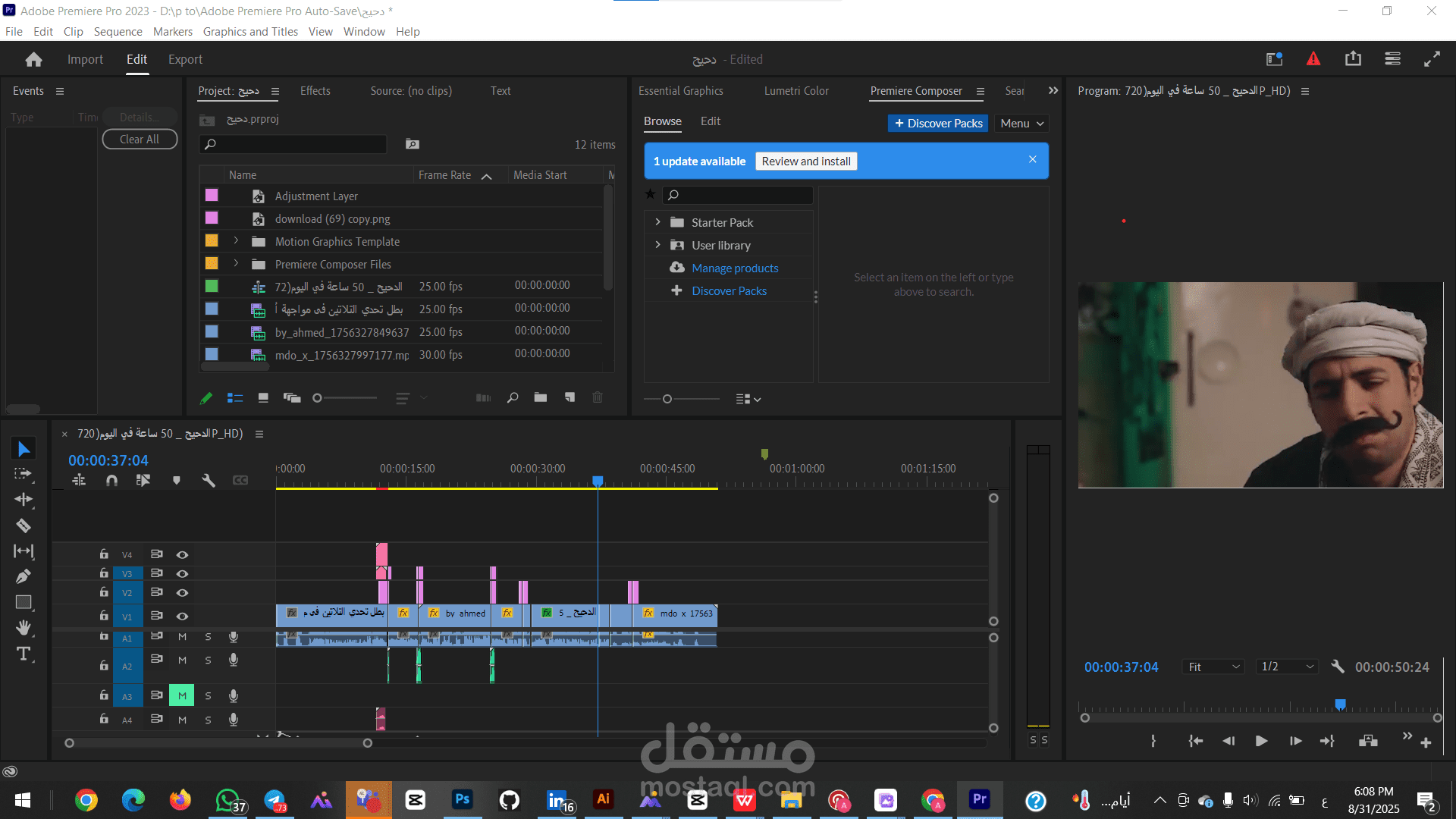Select the Type tool

point(24,654)
